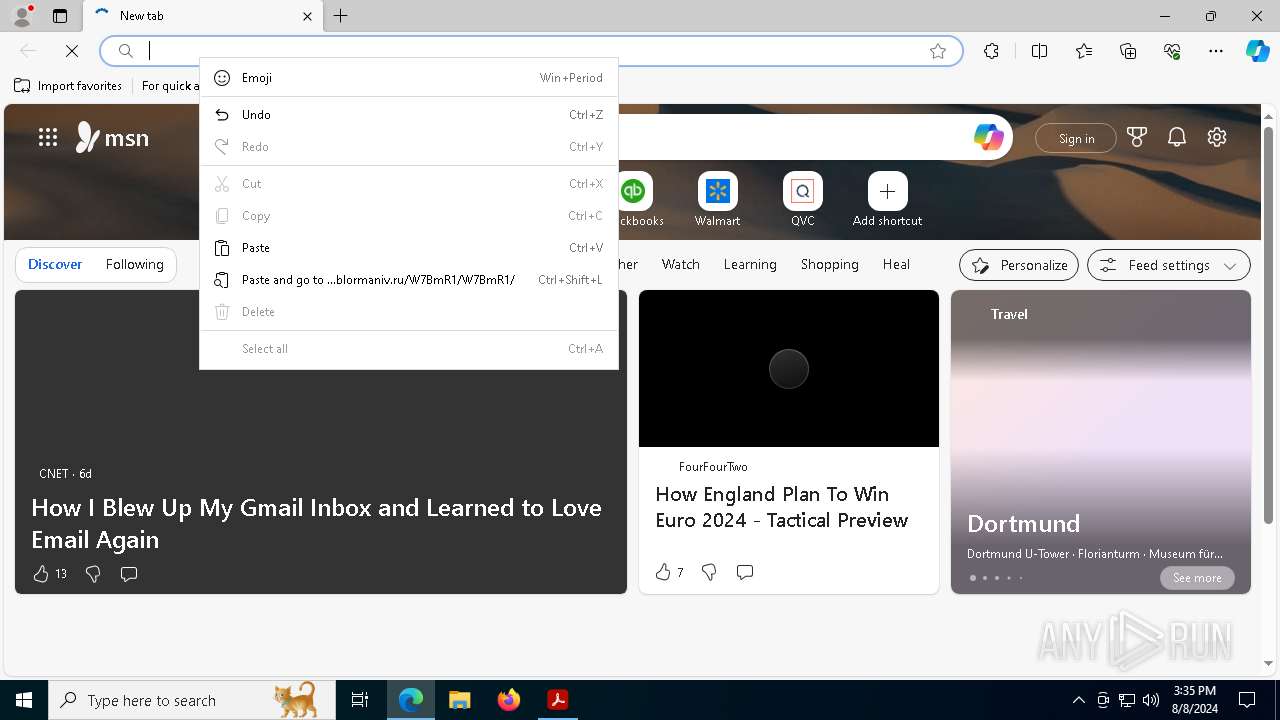Screen dimensions: 1280x720
Task: Expand the Feed settings dropdown
Action: tap(1169, 265)
